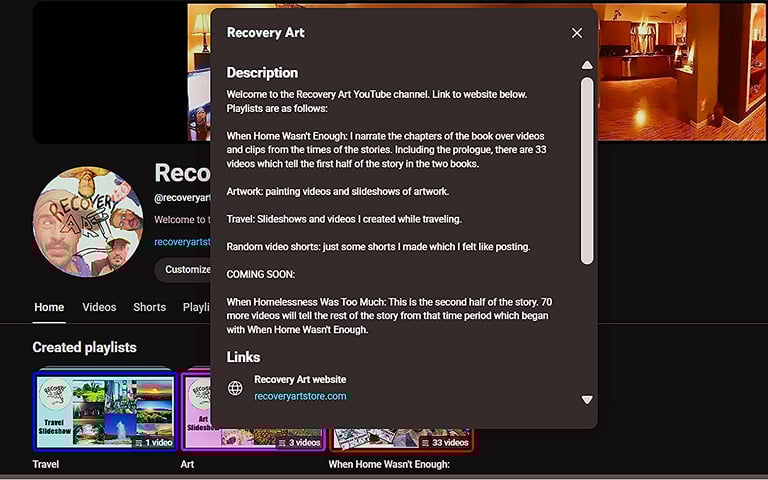Click When Home Wasn't Enough playlist title

click(389, 464)
